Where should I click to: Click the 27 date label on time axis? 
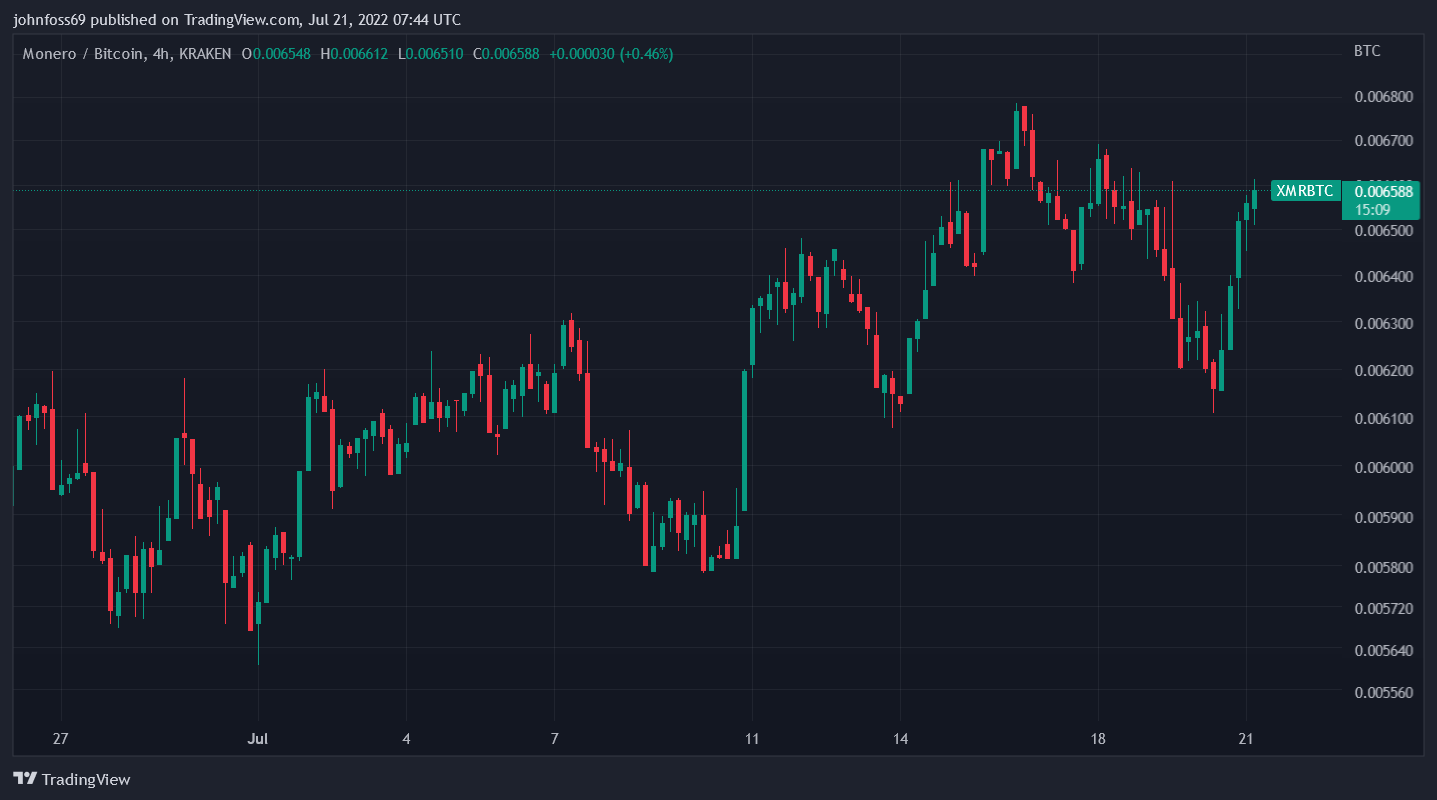(x=61, y=740)
